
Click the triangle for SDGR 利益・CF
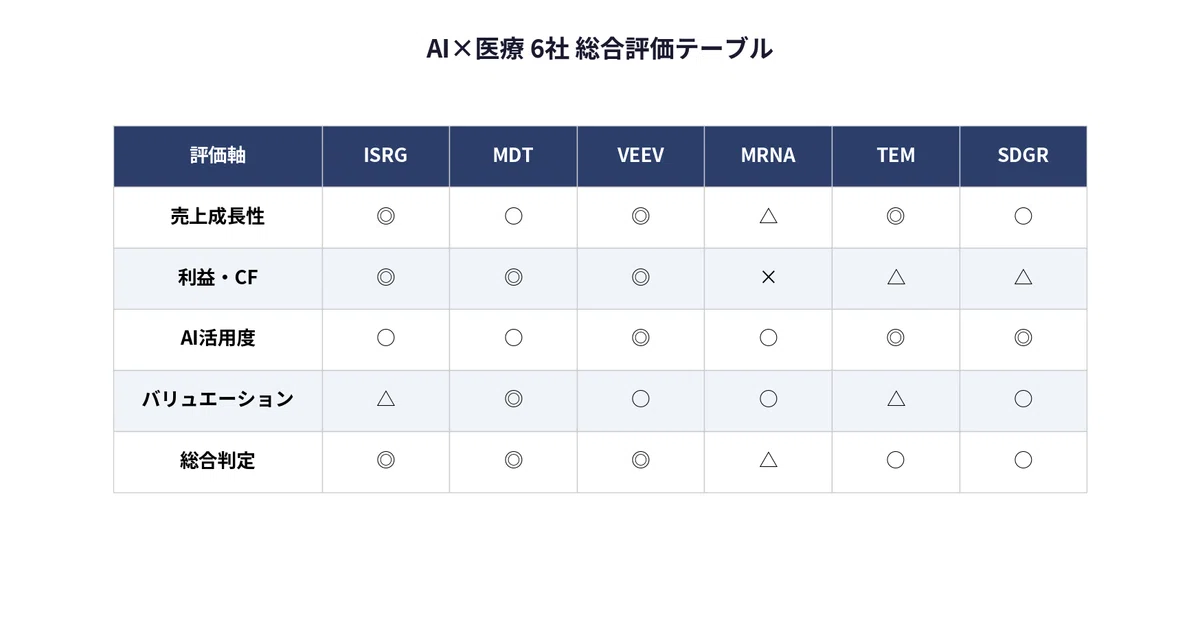(x=1023, y=277)
